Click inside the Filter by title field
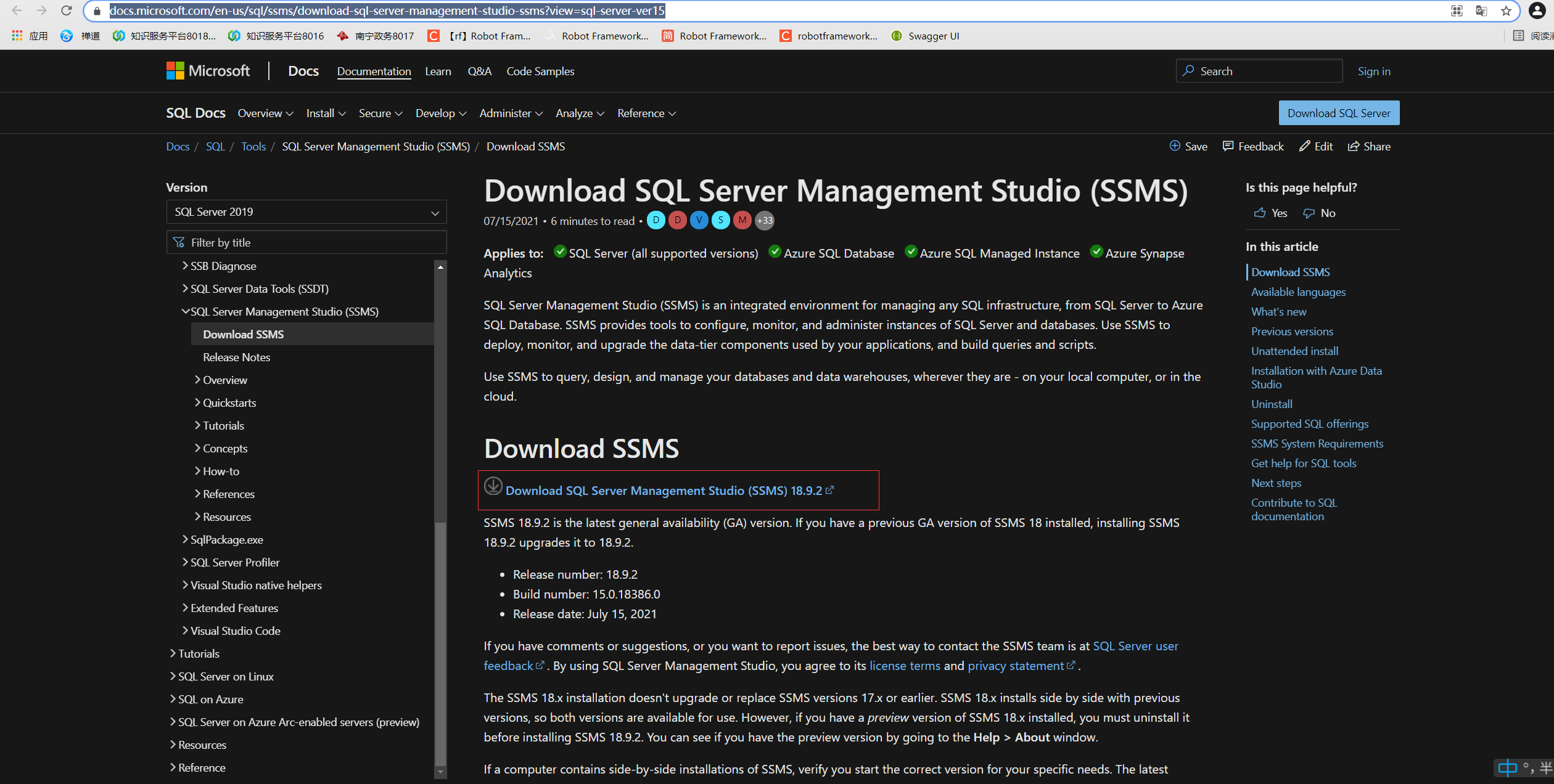 (306, 242)
